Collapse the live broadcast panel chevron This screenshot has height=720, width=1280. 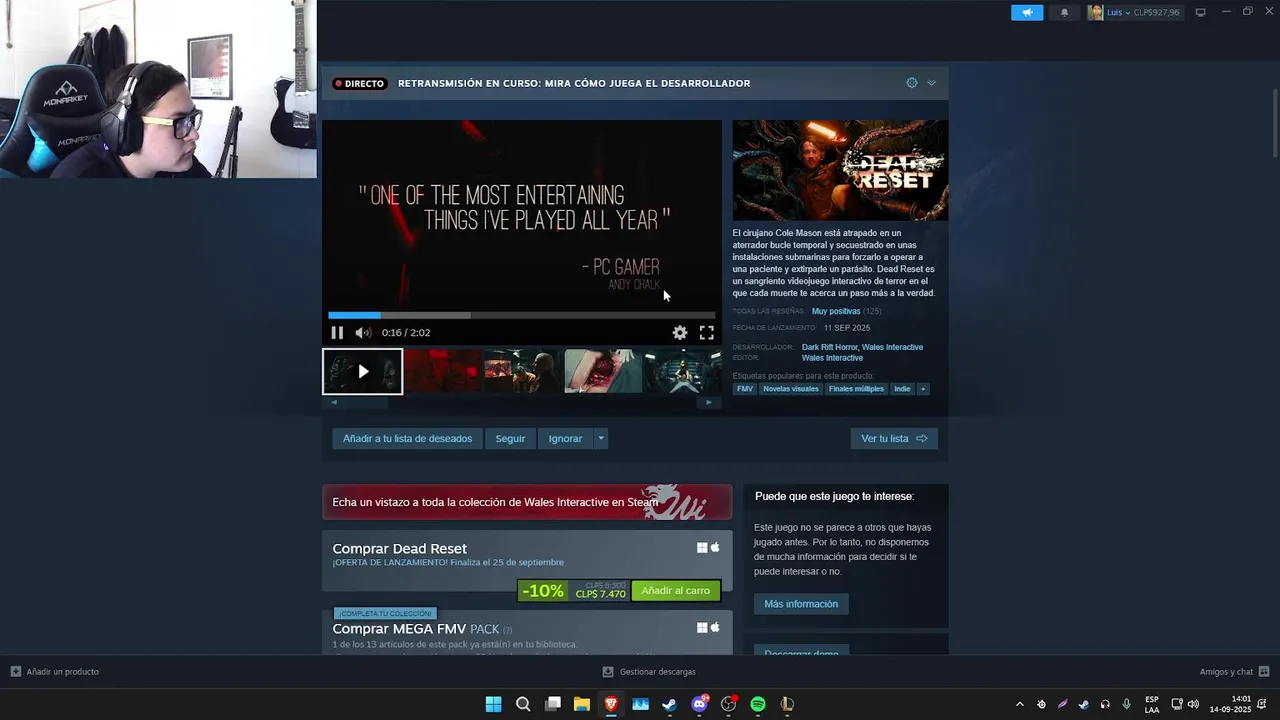[x=931, y=83]
